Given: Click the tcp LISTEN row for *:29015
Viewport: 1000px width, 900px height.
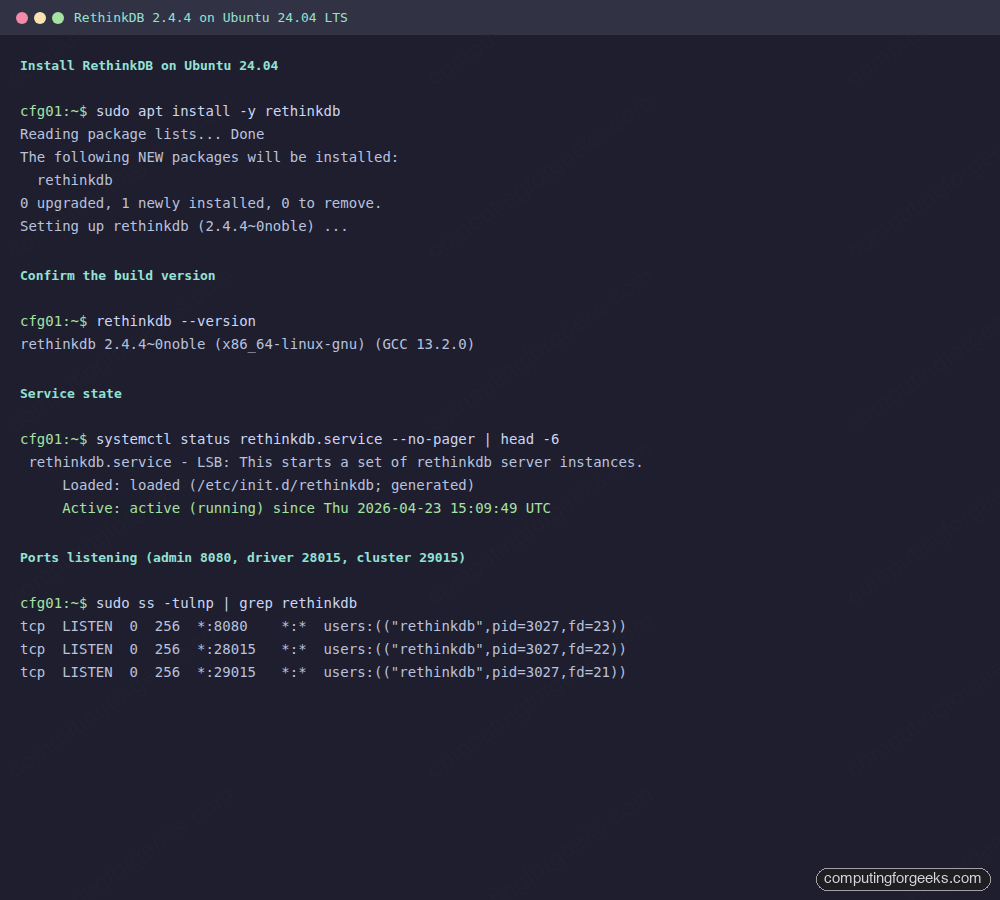Looking at the screenshot, I should point(323,672).
